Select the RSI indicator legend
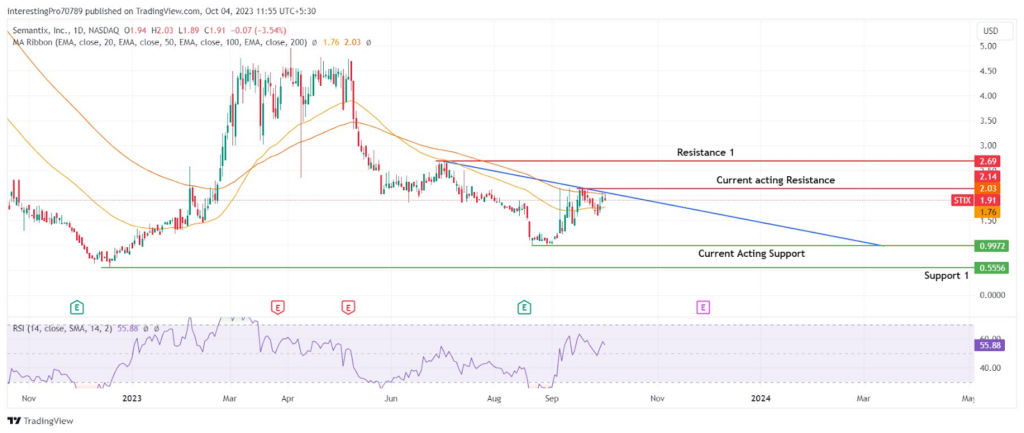Screen dimensions: 1024x433 [63, 329]
